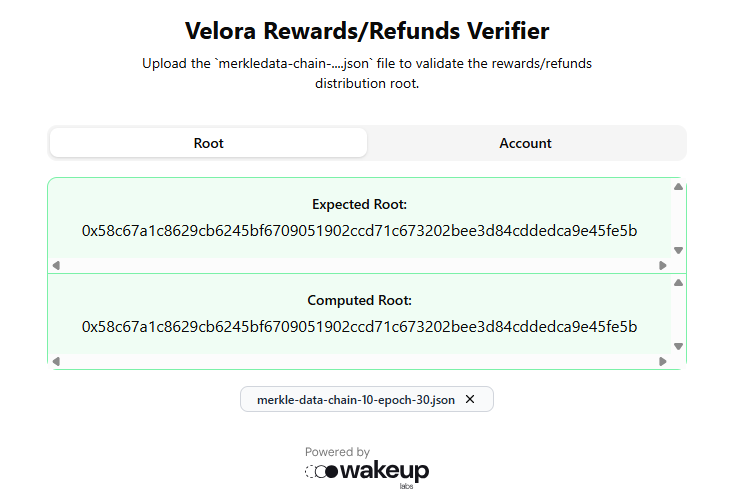Click the Computed Root hash value

pos(359,327)
